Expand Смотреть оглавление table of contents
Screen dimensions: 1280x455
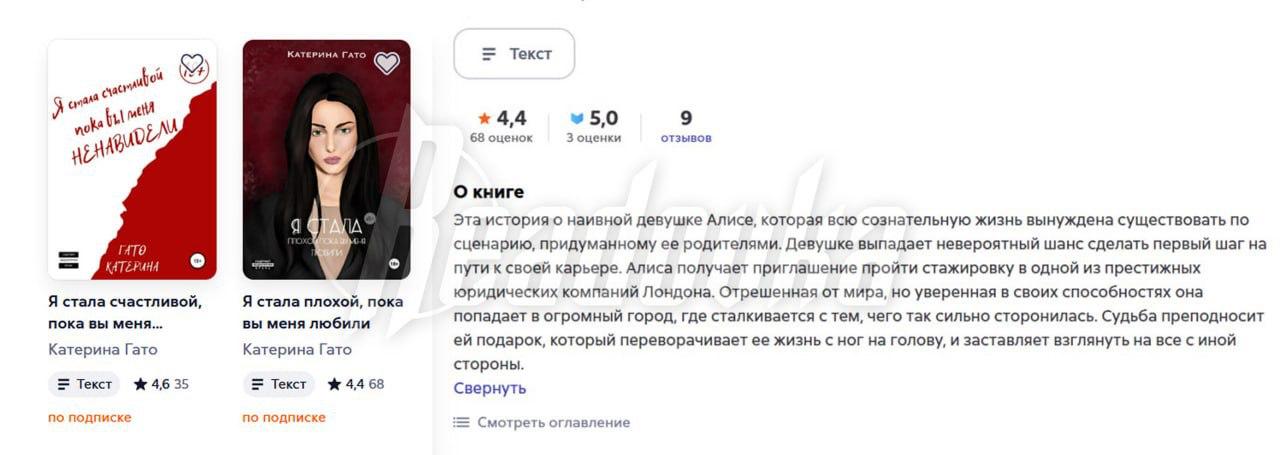point(553,422)
